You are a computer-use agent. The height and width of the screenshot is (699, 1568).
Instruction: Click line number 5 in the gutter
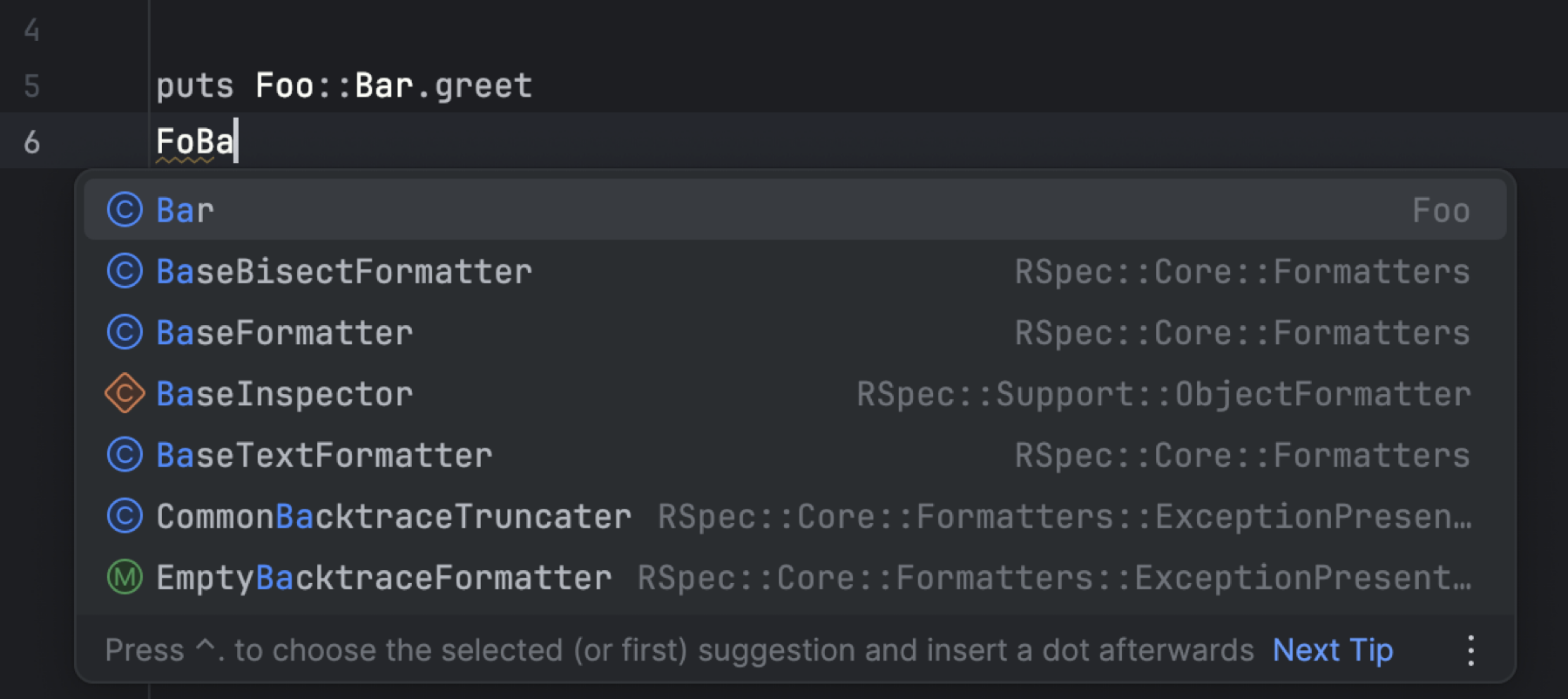[x=32, y=85]
